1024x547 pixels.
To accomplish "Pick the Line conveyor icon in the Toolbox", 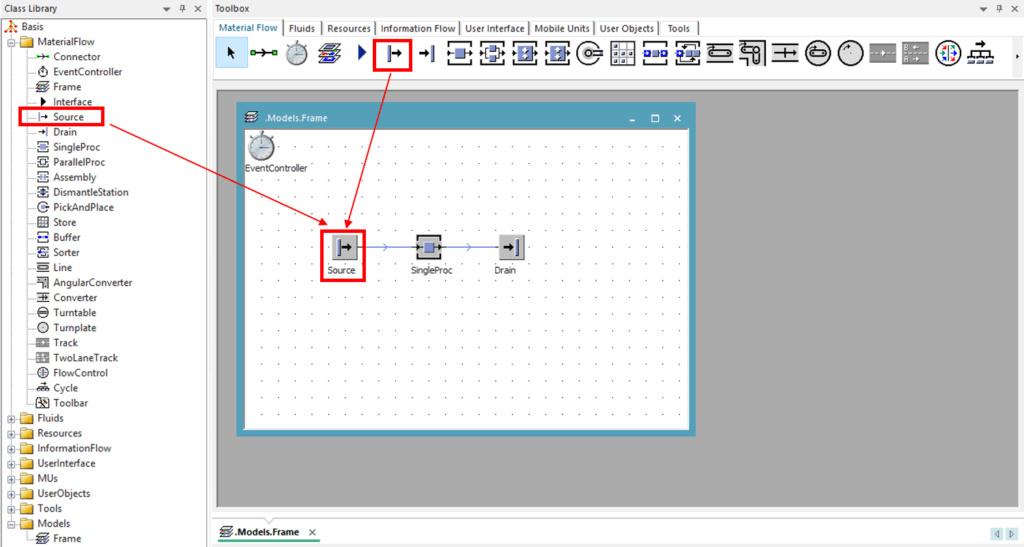I will 720,54.
